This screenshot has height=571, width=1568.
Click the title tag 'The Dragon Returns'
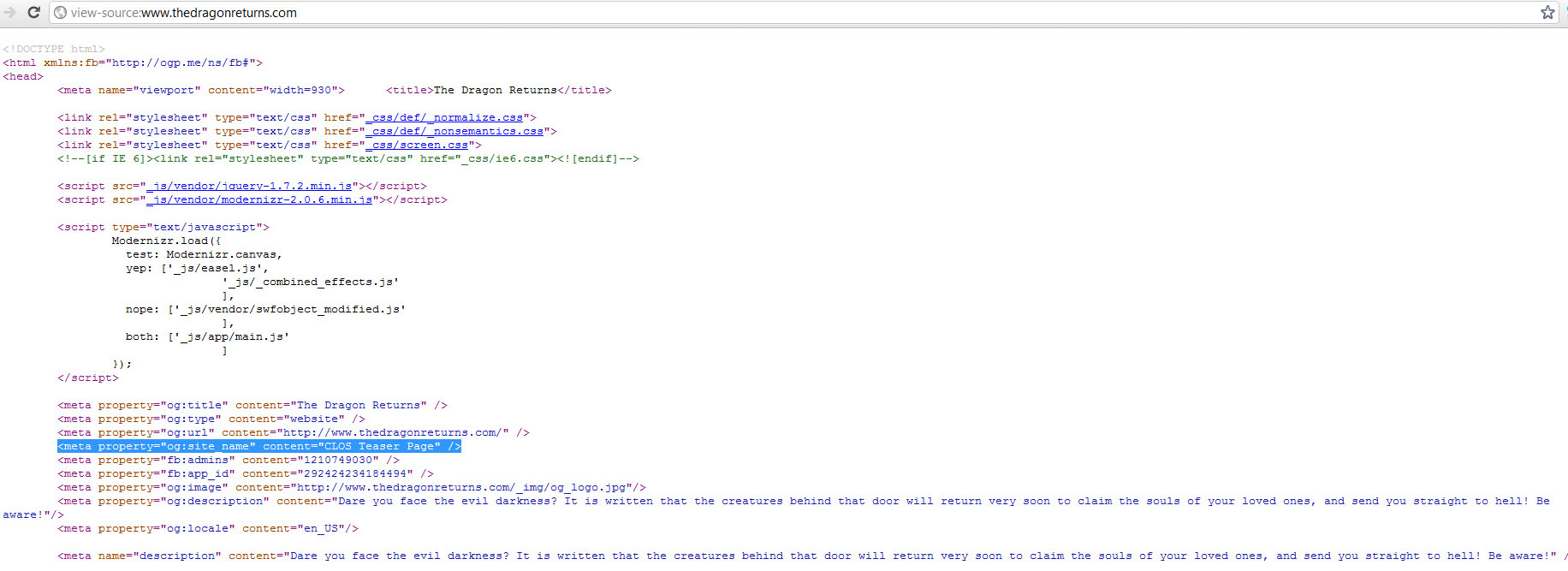pyautogui.click(x=499, y=90)
